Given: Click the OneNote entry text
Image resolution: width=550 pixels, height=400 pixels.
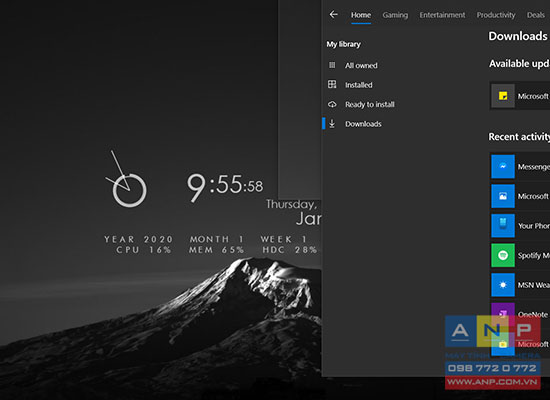Looking at the screenshot, I should click(x=532, y=314).
